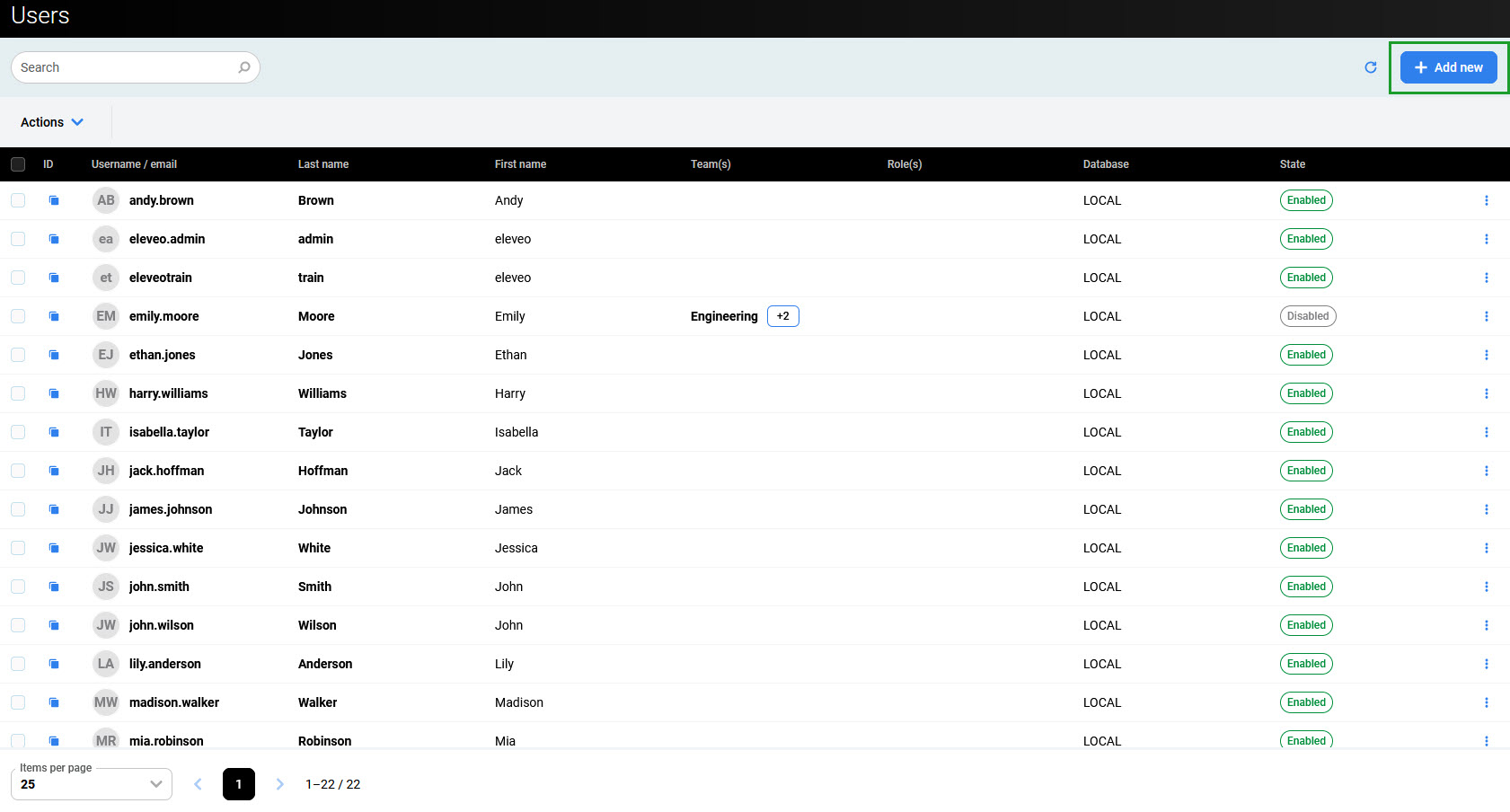
Task: Click into the Search input field
Action: pyautogui.click(x=126, y=67)
